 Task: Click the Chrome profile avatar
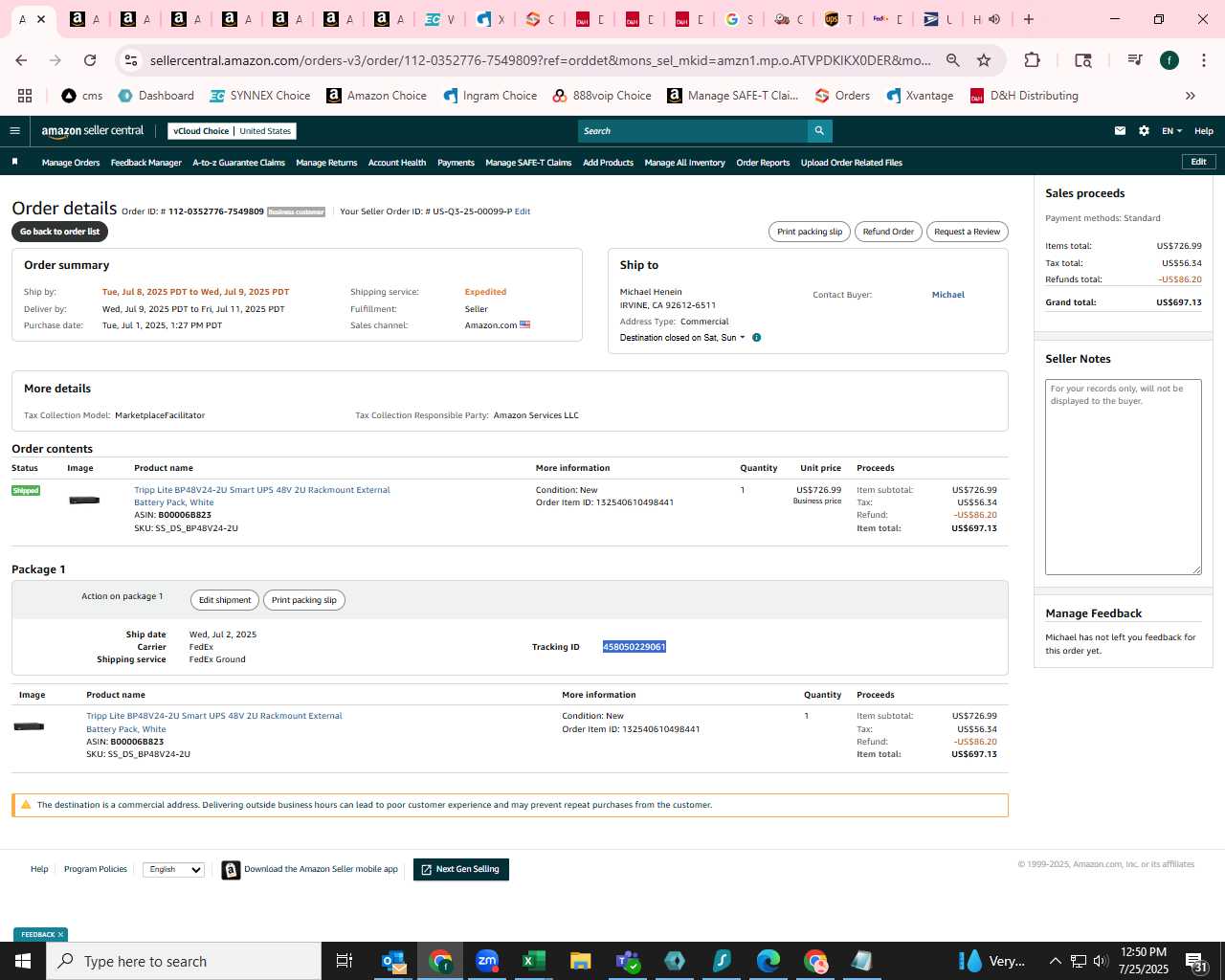click(x=1169, y=60)
